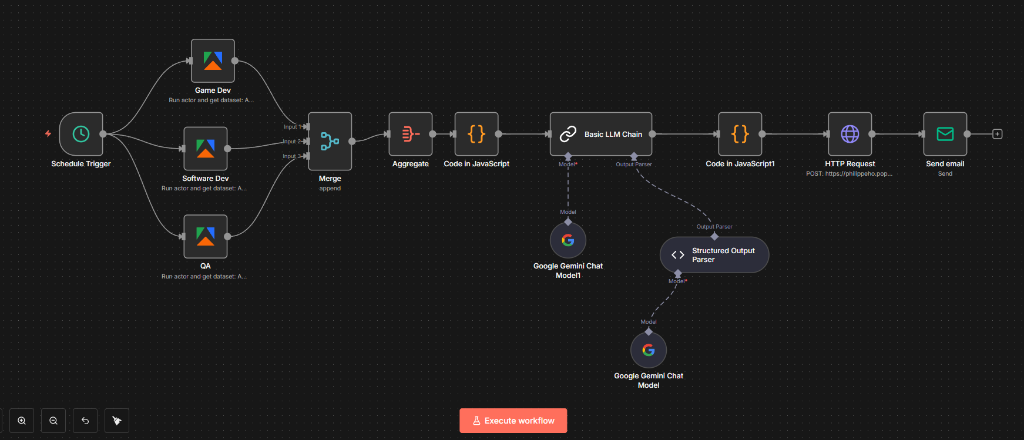Click the 'HTTP Request' label text
This screenshot has height=440, width=1024.
click(850, 163)
